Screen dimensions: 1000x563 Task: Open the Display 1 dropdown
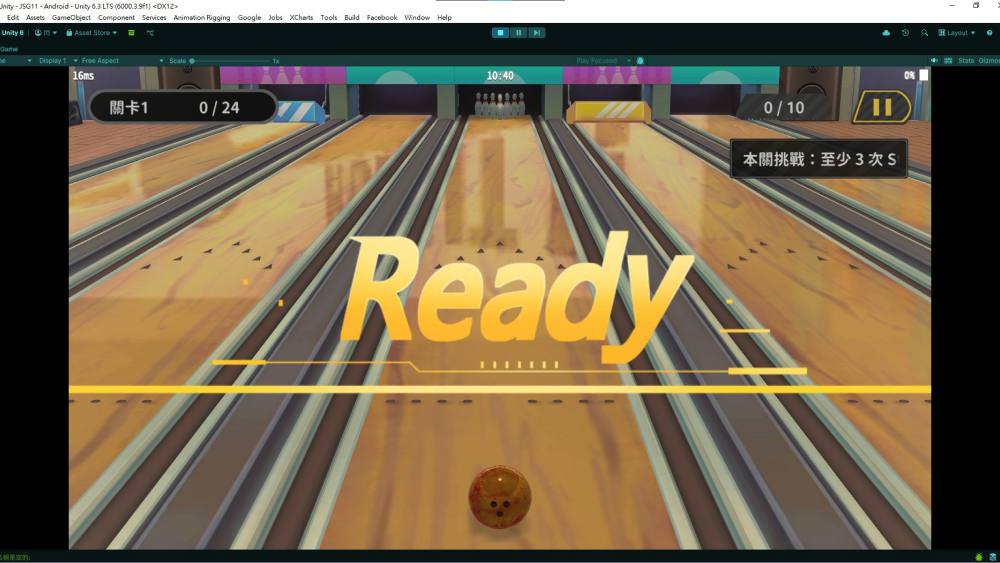point(57,61)
